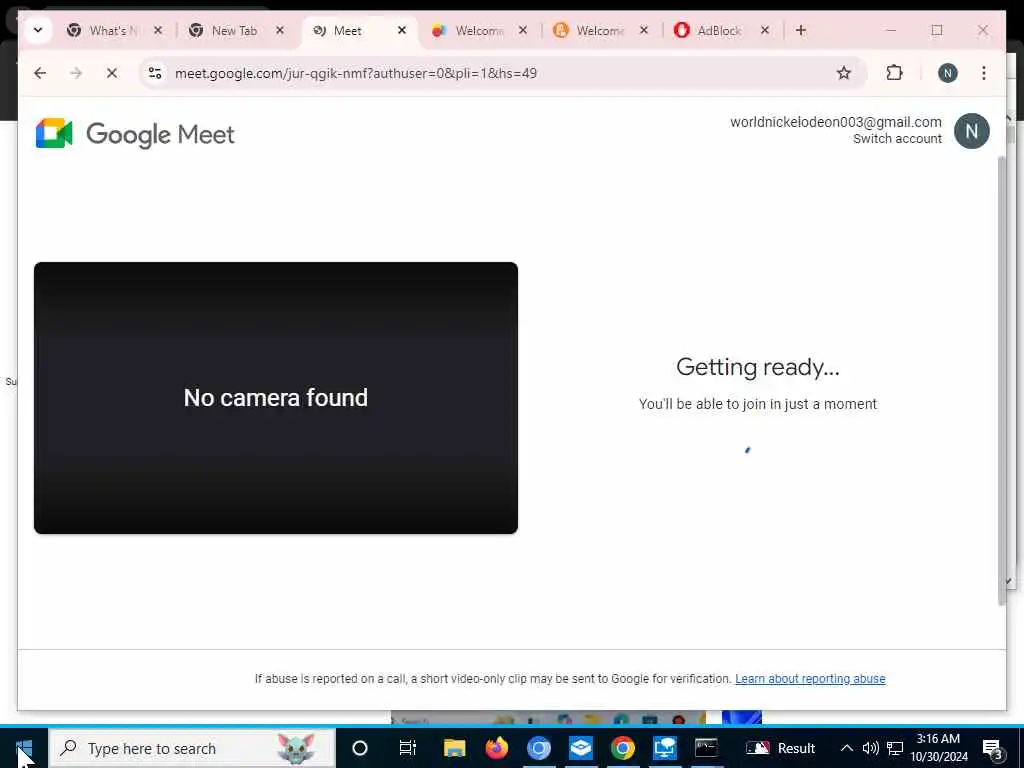Open the tab search dropdown arrow
1024x768 pixels.
[x=38, y=30]
